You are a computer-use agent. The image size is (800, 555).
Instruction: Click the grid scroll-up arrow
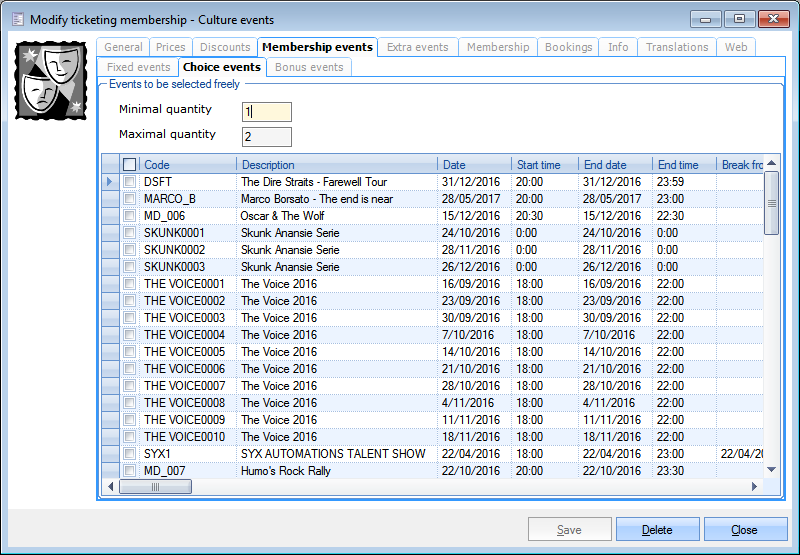(771, 164)
